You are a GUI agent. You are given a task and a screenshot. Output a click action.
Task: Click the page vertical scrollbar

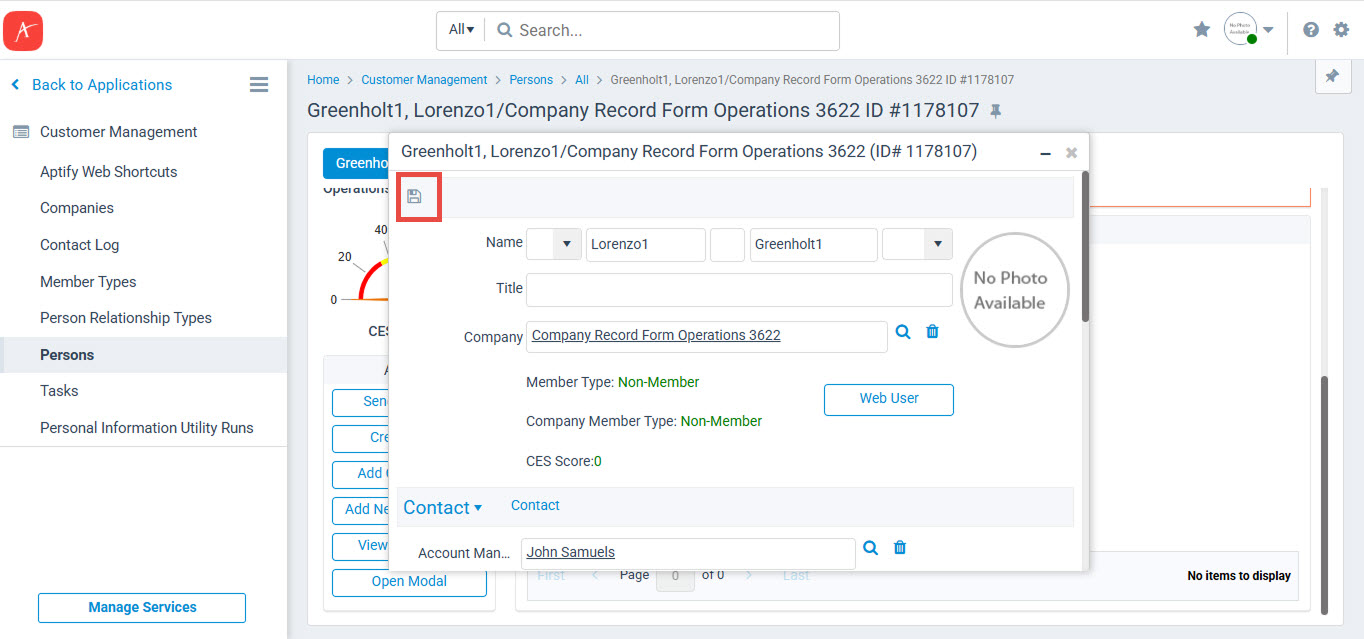click(x=1325, y=495)
